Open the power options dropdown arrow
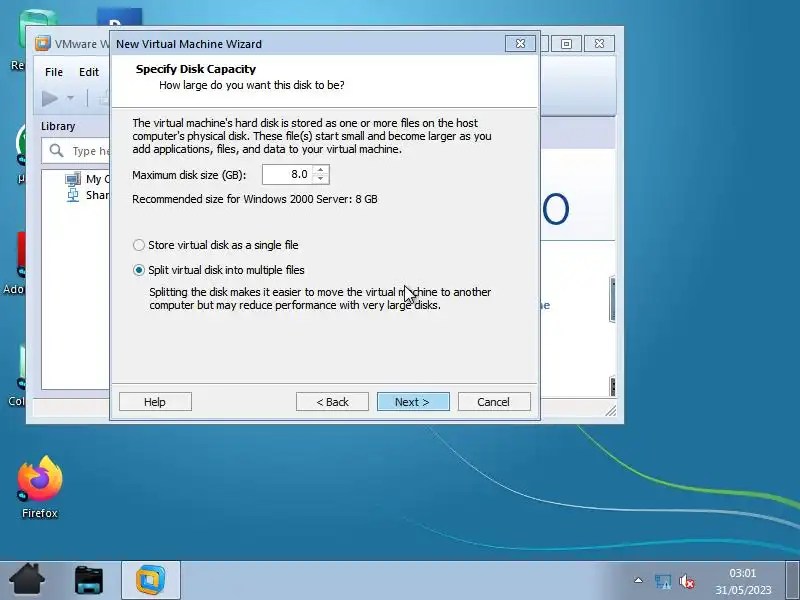Viewport: 800px width, 600px height. click(70, 98)
